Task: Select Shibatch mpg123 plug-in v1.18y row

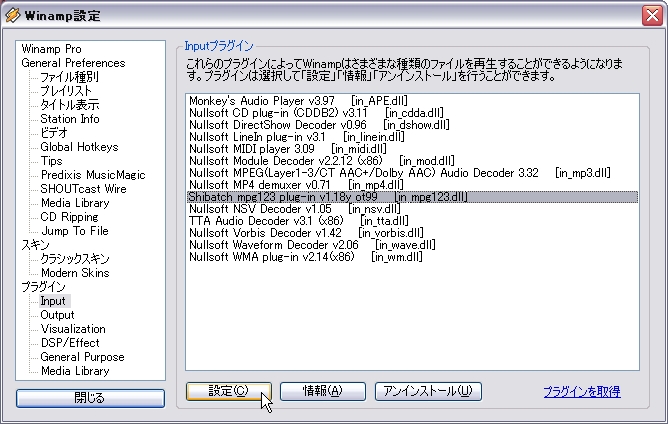Action: [x=412, y=197]
